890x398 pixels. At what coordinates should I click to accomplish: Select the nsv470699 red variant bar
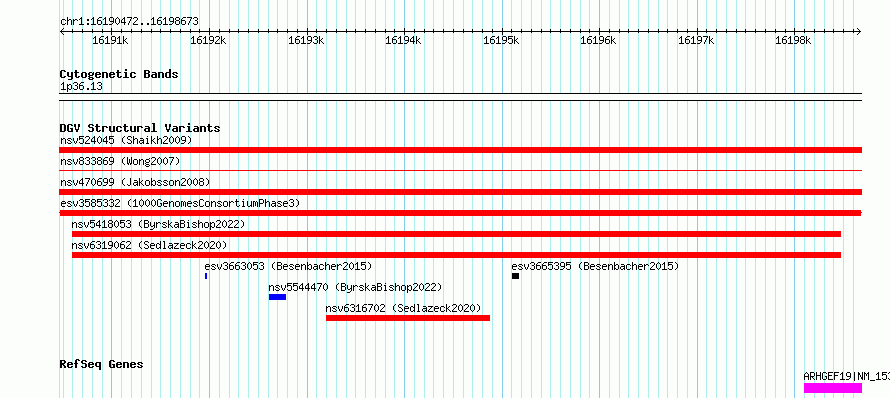click(x=460, y=192)
